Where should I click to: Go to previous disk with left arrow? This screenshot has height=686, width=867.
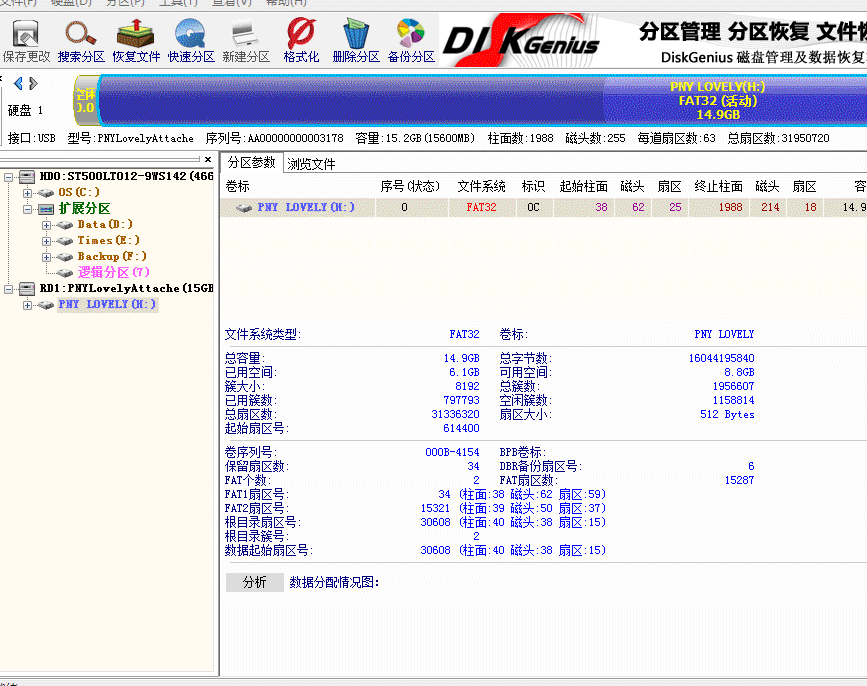click(x=18, y=83)
